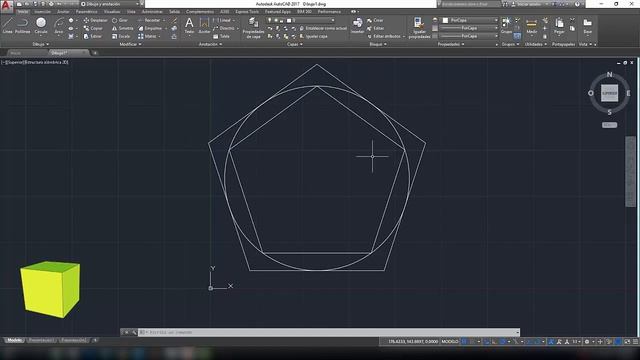Click the Establecer como actual layer button
640x360 pixels.
[323, 28]
